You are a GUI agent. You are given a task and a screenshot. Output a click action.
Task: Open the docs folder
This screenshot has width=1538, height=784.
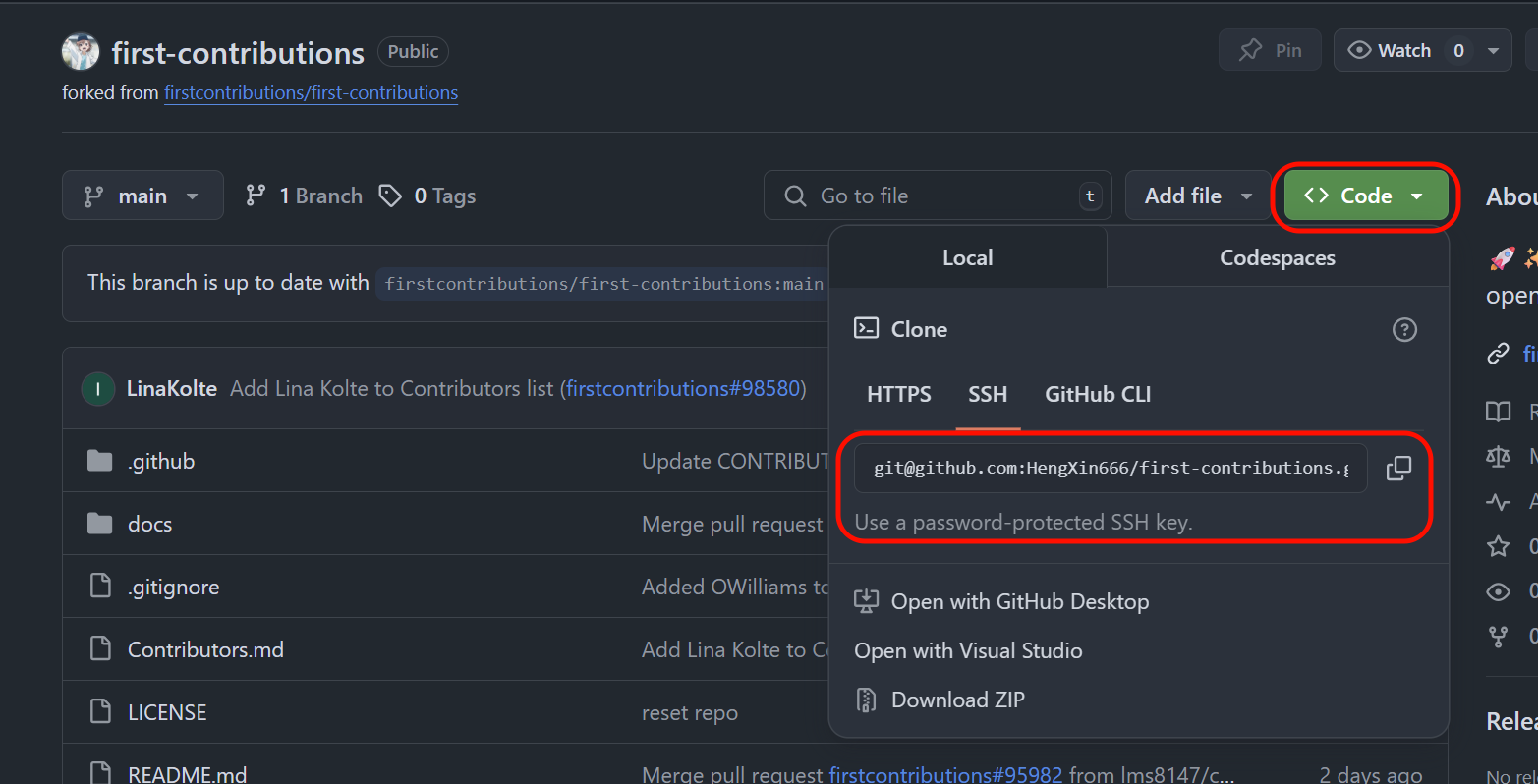click(x=149, y=525)
